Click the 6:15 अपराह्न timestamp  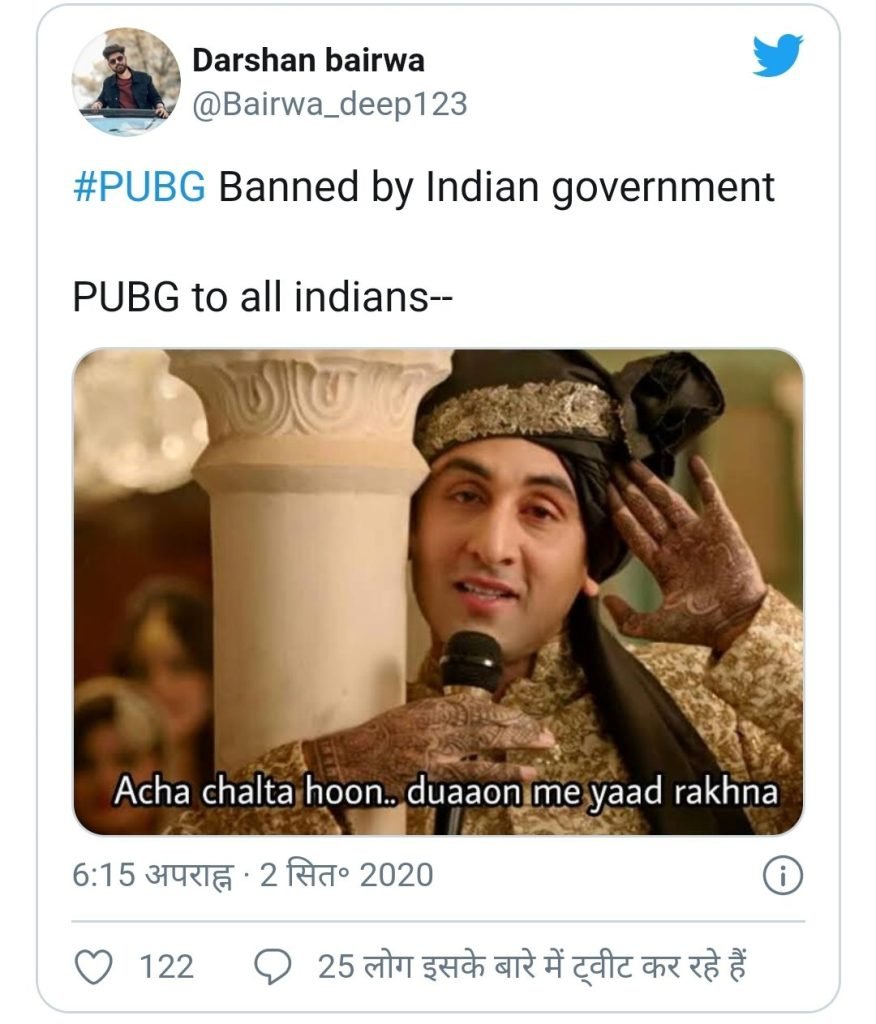[152, 875]
